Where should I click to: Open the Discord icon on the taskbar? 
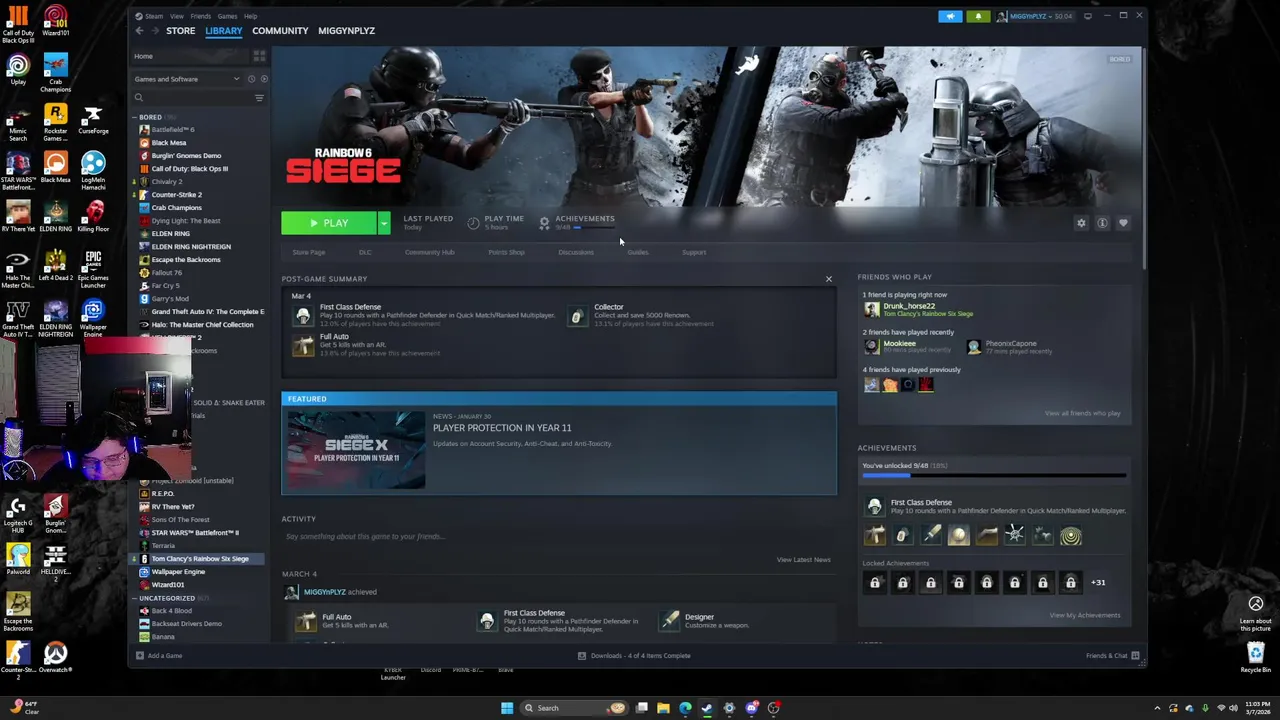coord(751,708)
